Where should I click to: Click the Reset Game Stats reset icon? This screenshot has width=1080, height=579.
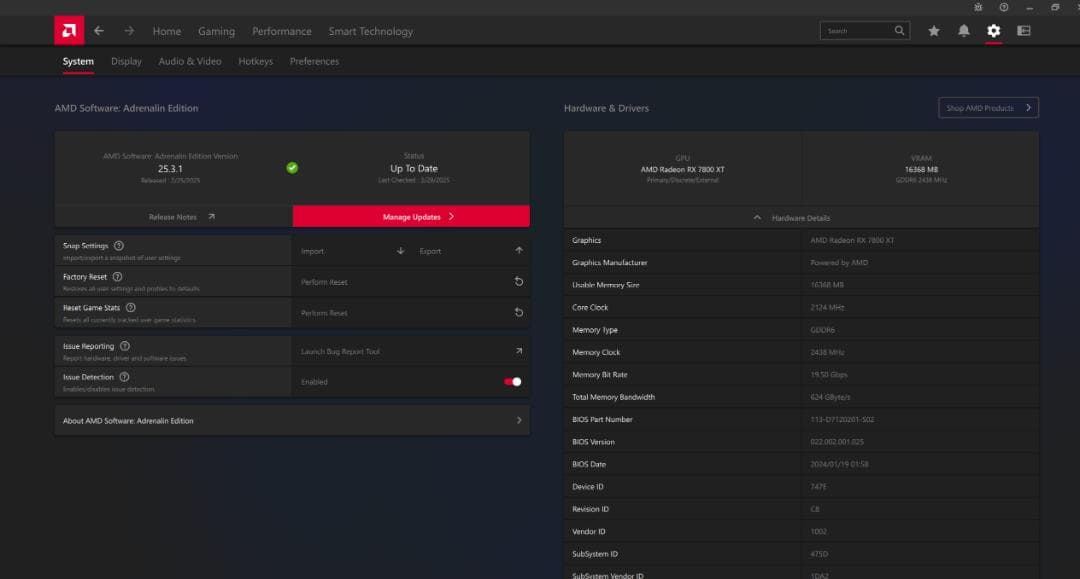(518, 313)
